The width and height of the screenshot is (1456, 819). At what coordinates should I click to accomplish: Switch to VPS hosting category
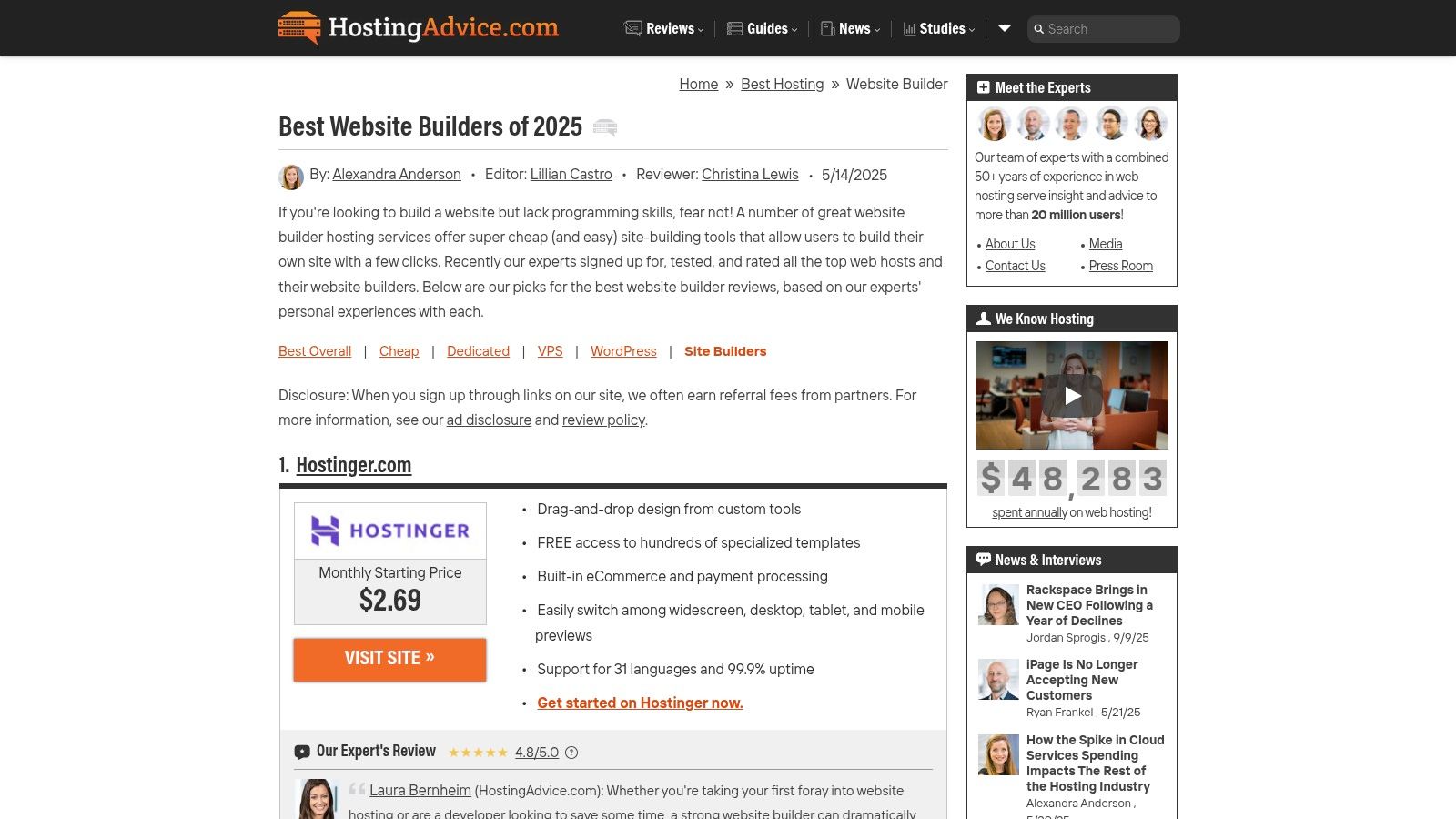[x=551, y=351]
